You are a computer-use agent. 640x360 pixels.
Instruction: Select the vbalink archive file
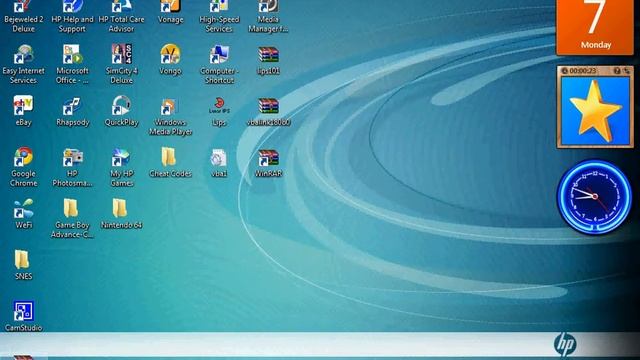[268, 111]
